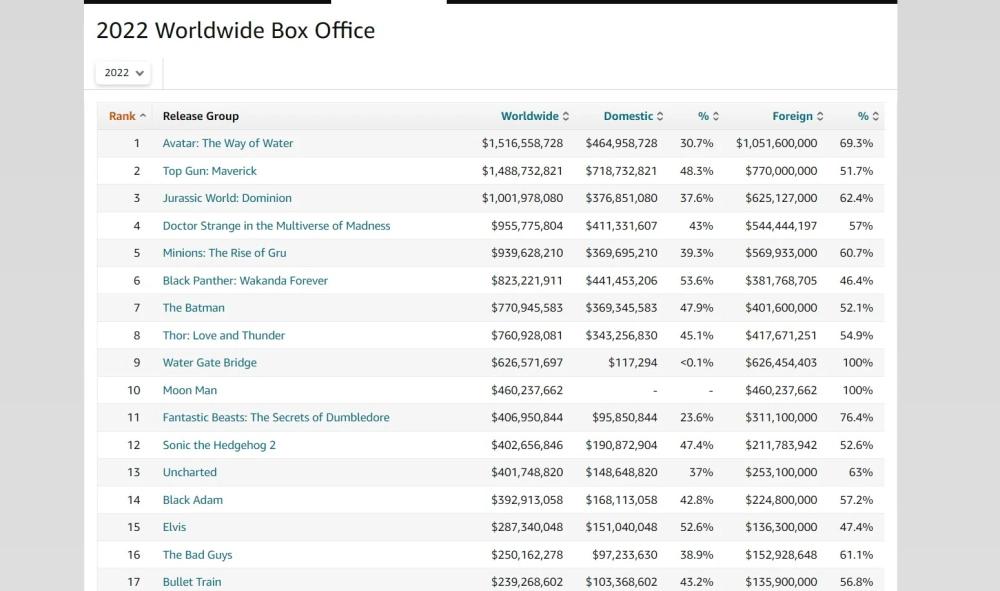Click Jurassic World: Dominion title
This screenshot has height=591, width=1000.
pyautogui.click(x=227, y=198)
